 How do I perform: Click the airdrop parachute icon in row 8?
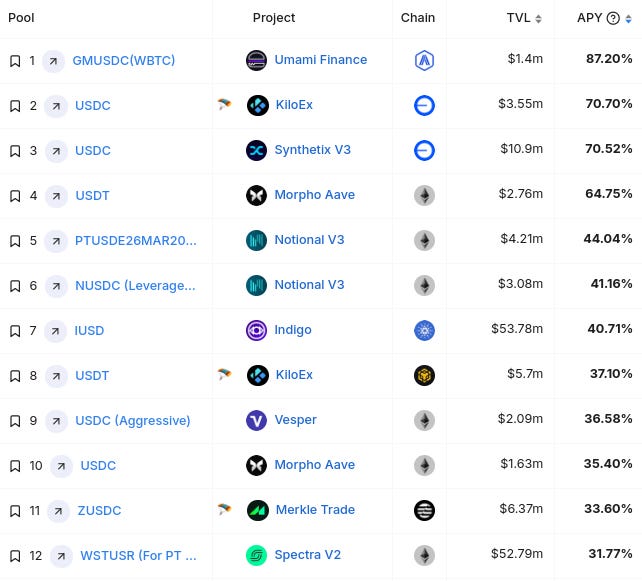click(224, 374)
